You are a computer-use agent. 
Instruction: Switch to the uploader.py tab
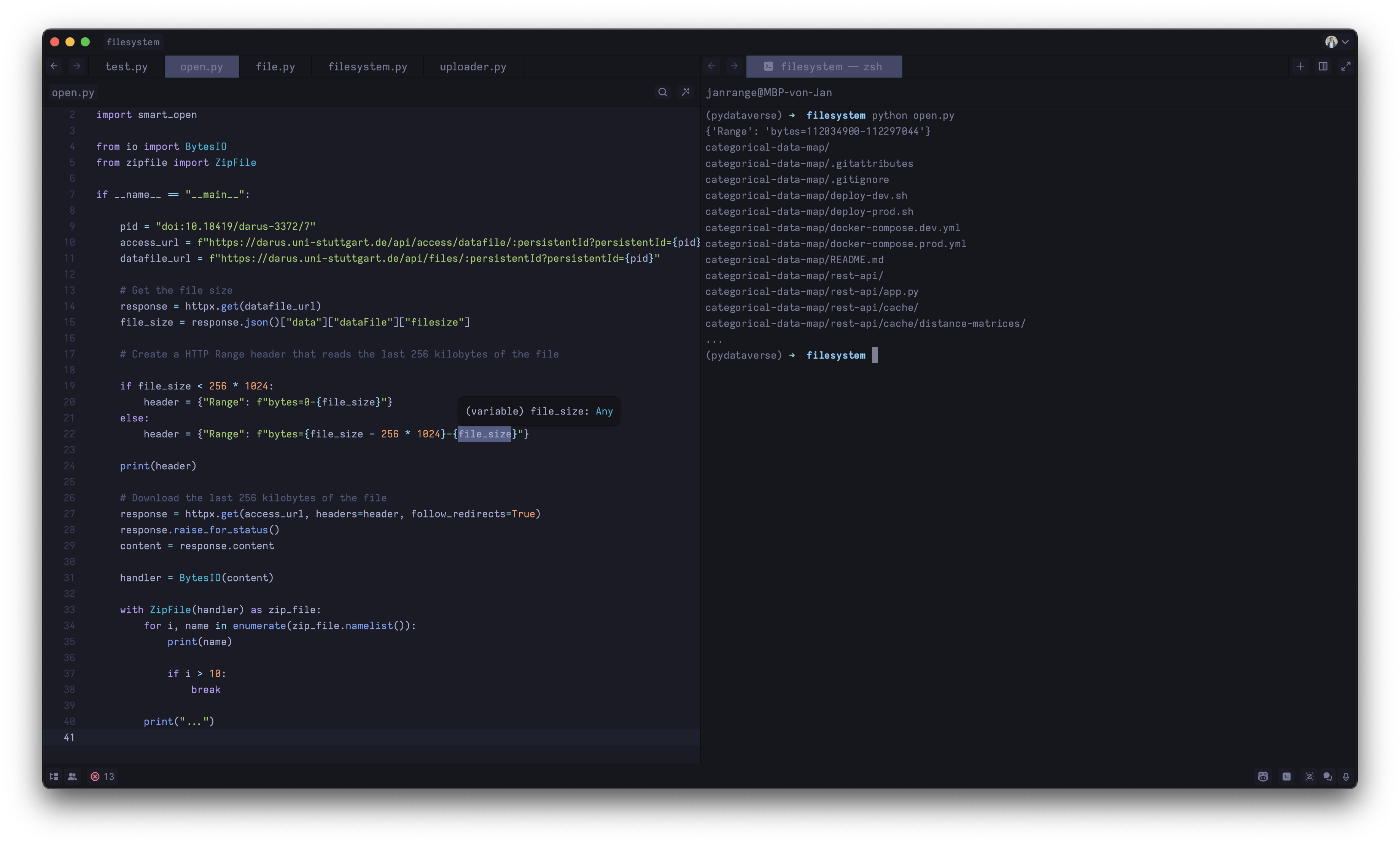(473, 67)
